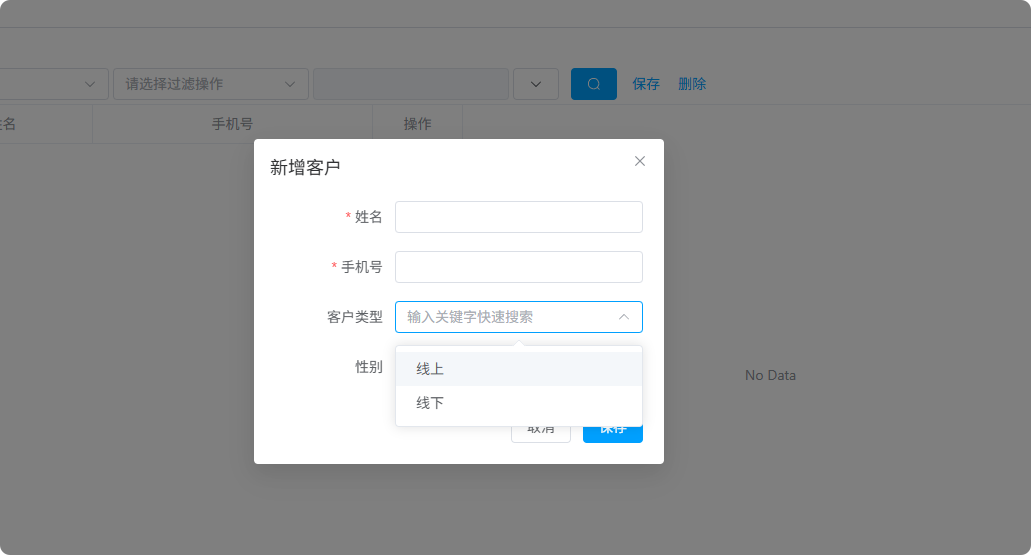Open the small chevron dropdown beside search
The height and width of the screenshot is (555, 1031).
click(536, 84)
